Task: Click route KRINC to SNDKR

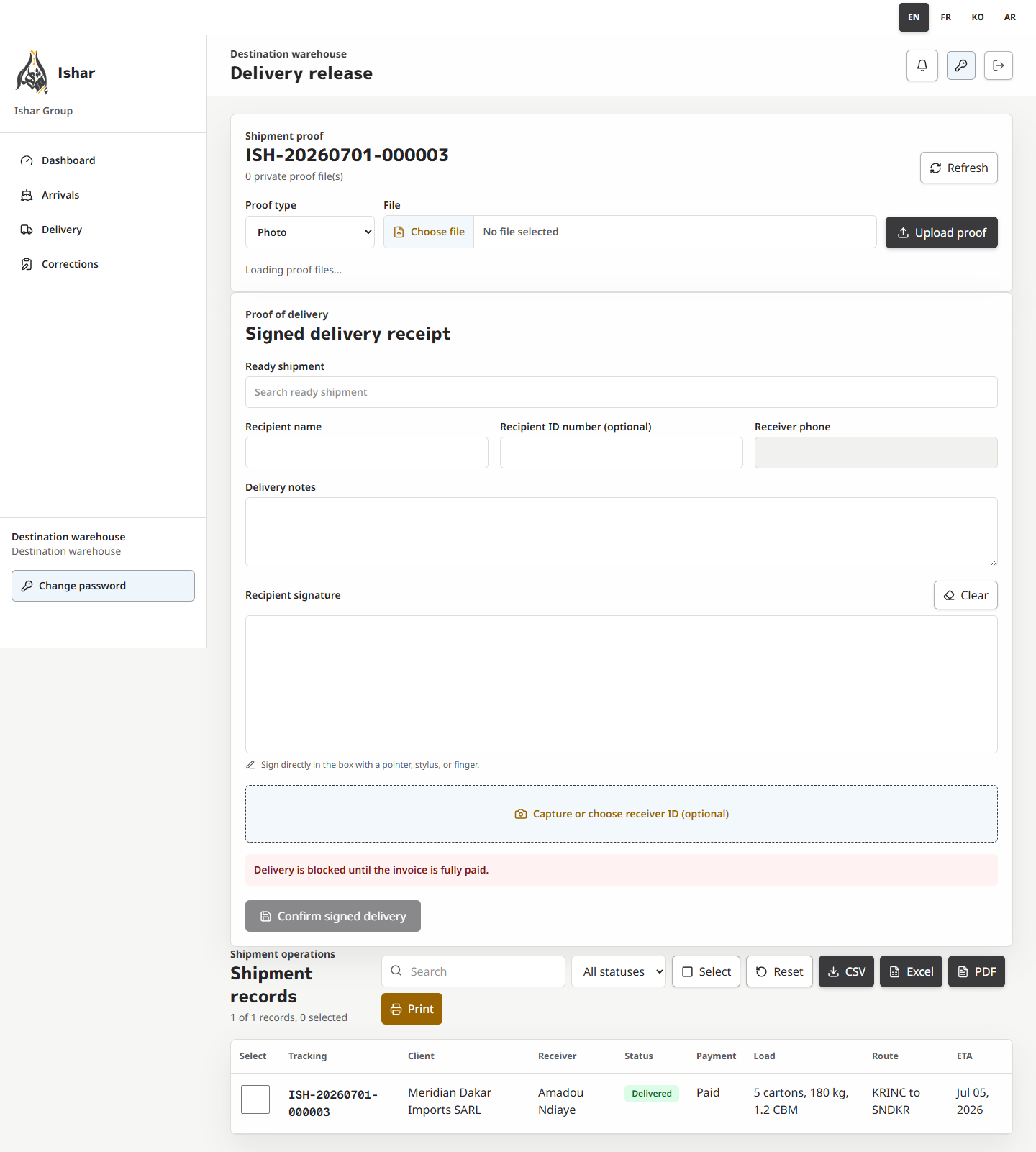Action: 896,1101
